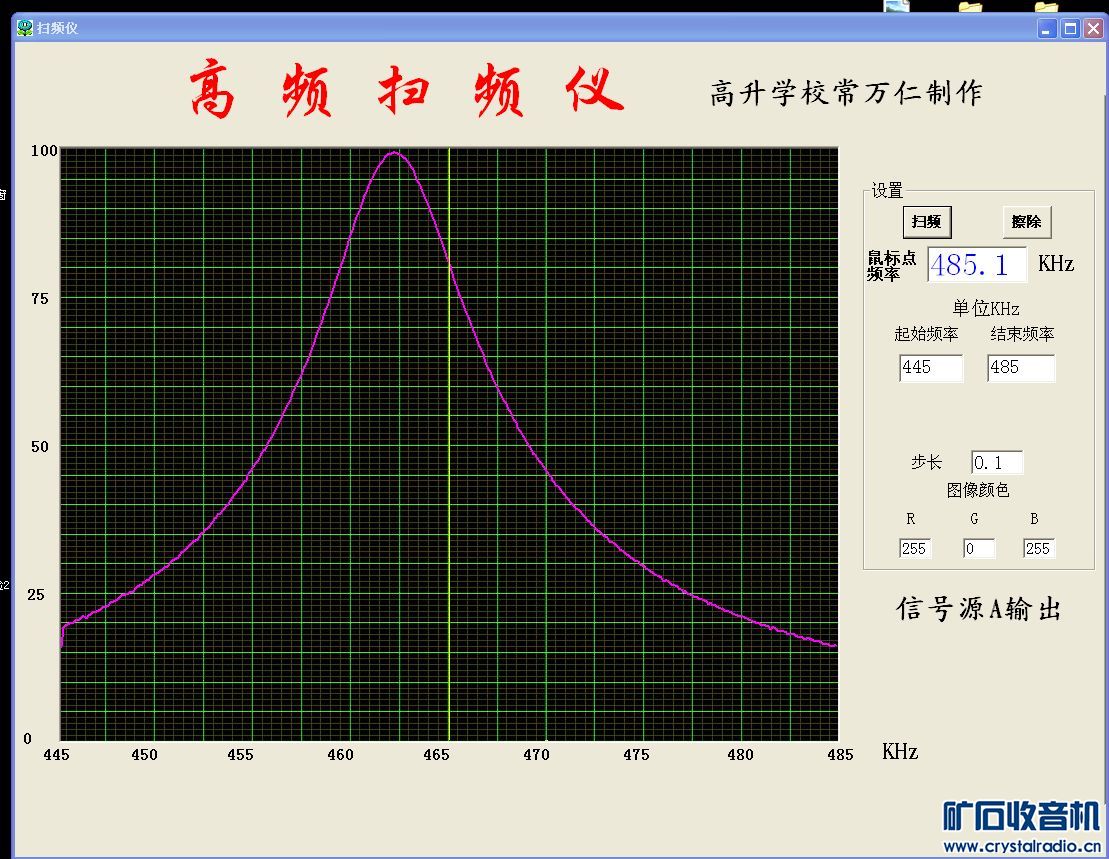
Task: Click the peak of the magenta curve
Action: pyautogui.click(x=394, y=153)
